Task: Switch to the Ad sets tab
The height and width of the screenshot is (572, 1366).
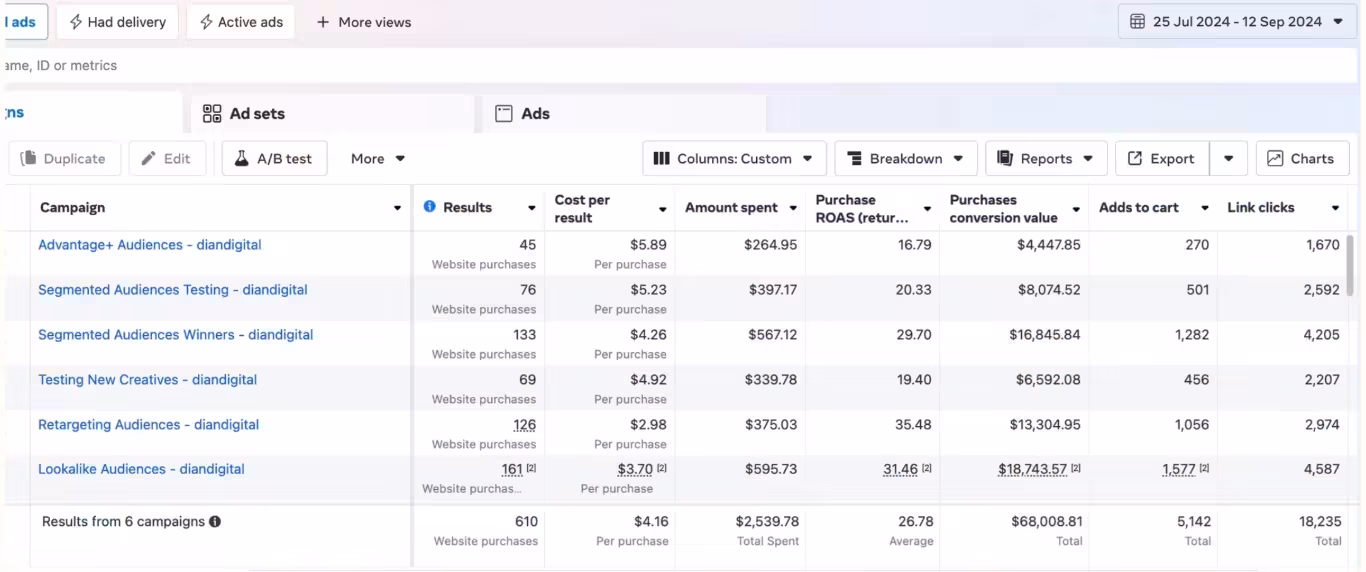Action: tap(332, 113)
